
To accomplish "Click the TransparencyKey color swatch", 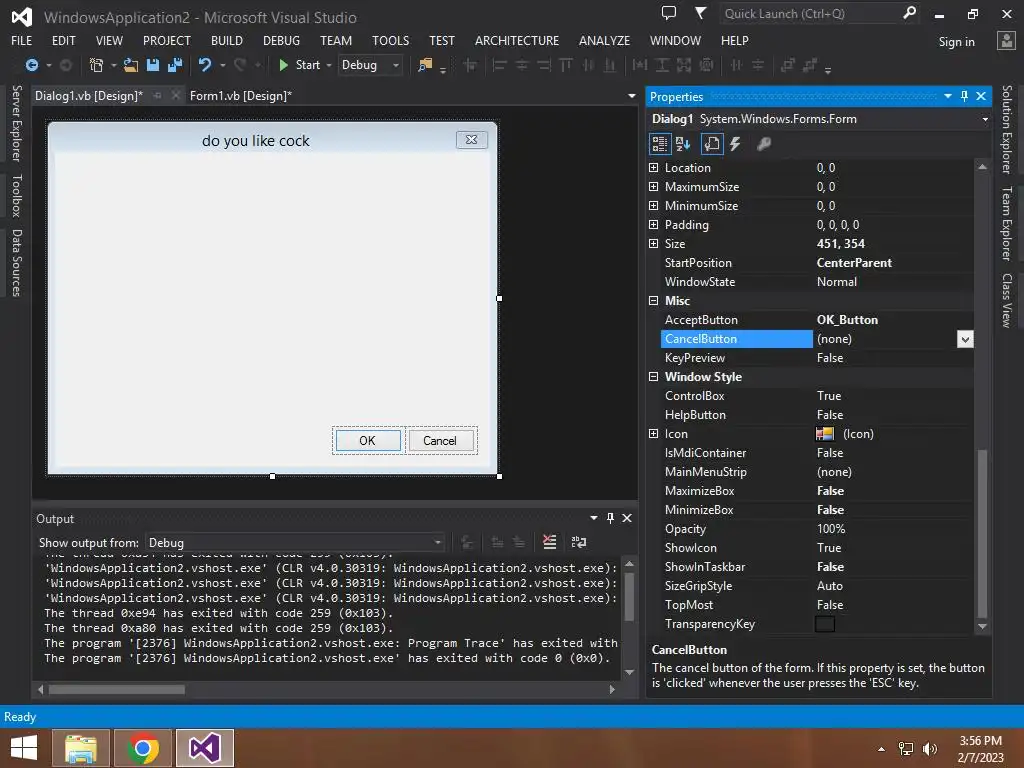I will click(825, 624).
